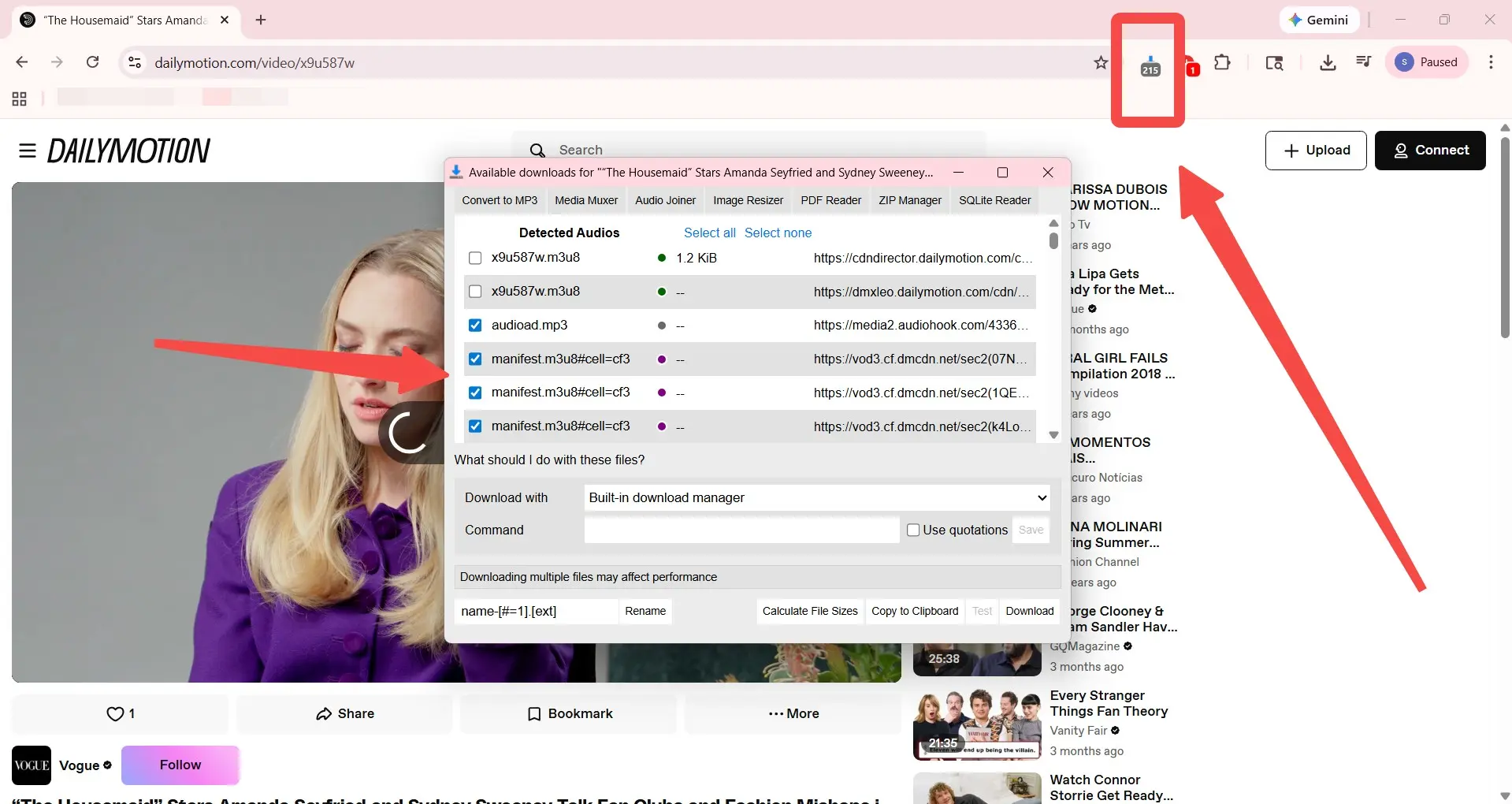Uncheck manifest.m3u8 sec2(1QE row checkbox

pos(475,393)
